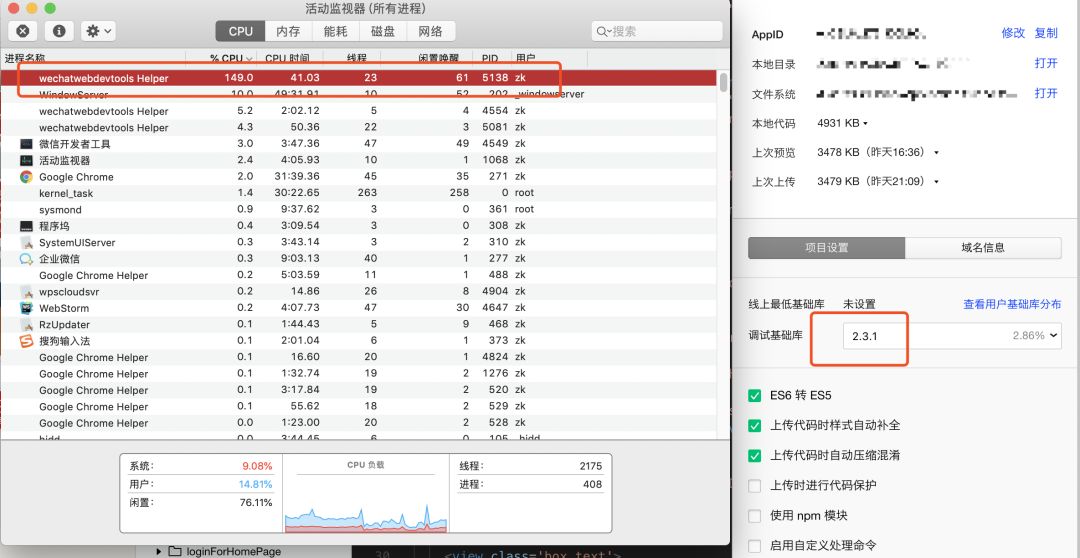
Task: Sort by the PID column header
Action: click(x=490, y=59)
